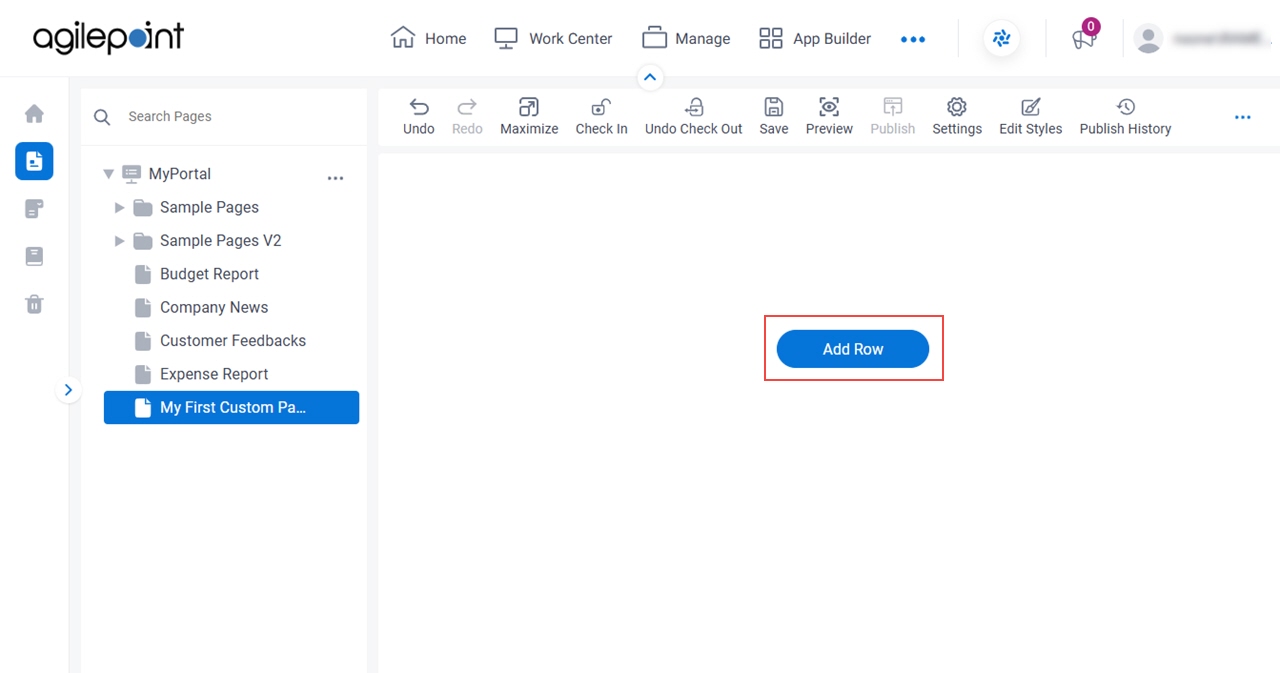Go to Home menu

[x=428, y=38]
